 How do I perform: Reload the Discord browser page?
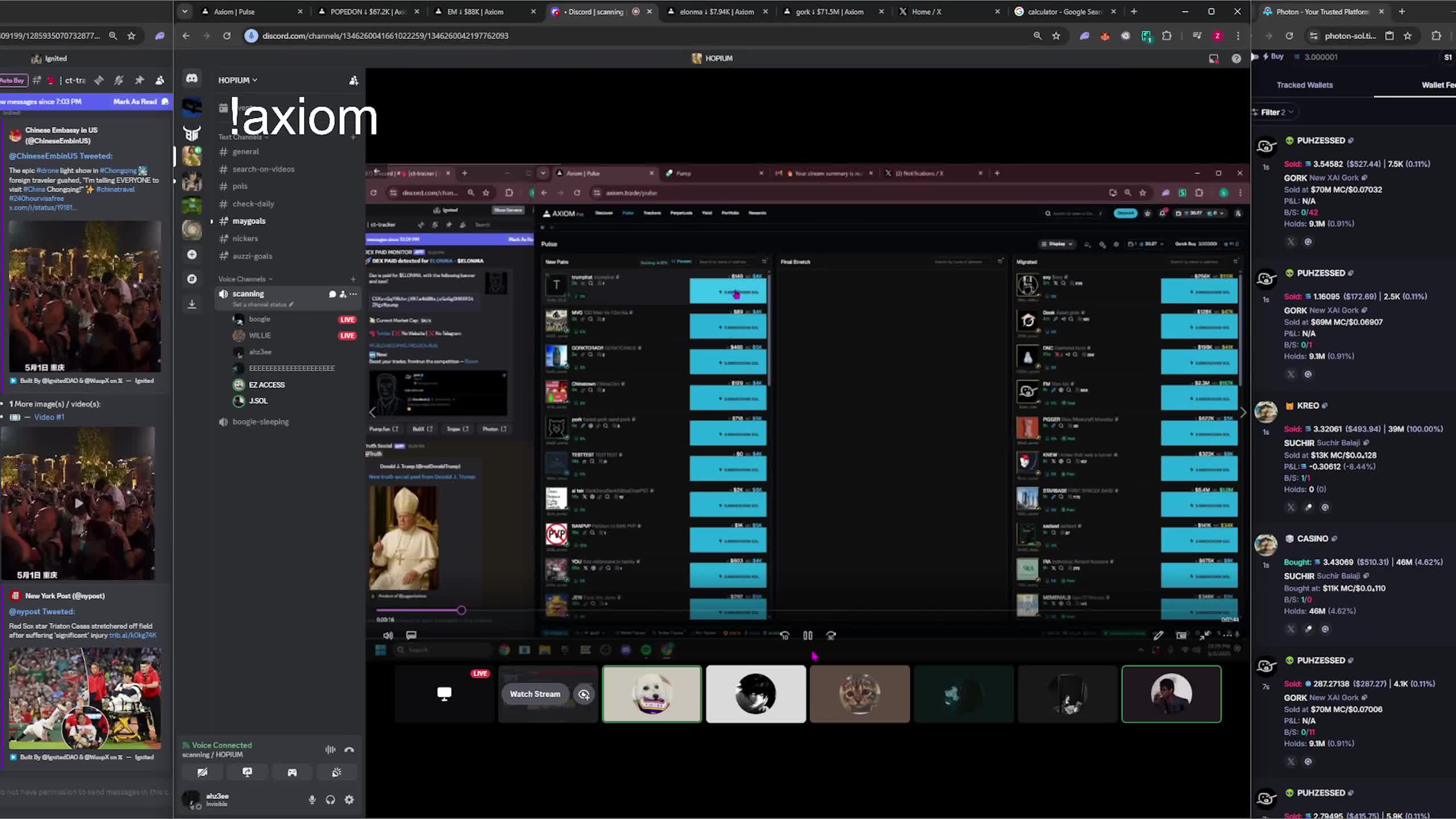click(227, 36)
